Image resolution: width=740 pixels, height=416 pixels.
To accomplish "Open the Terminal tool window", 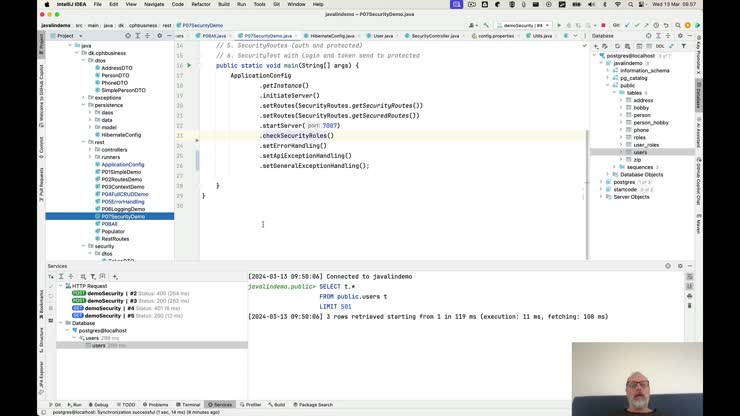I will click(188, 405).
